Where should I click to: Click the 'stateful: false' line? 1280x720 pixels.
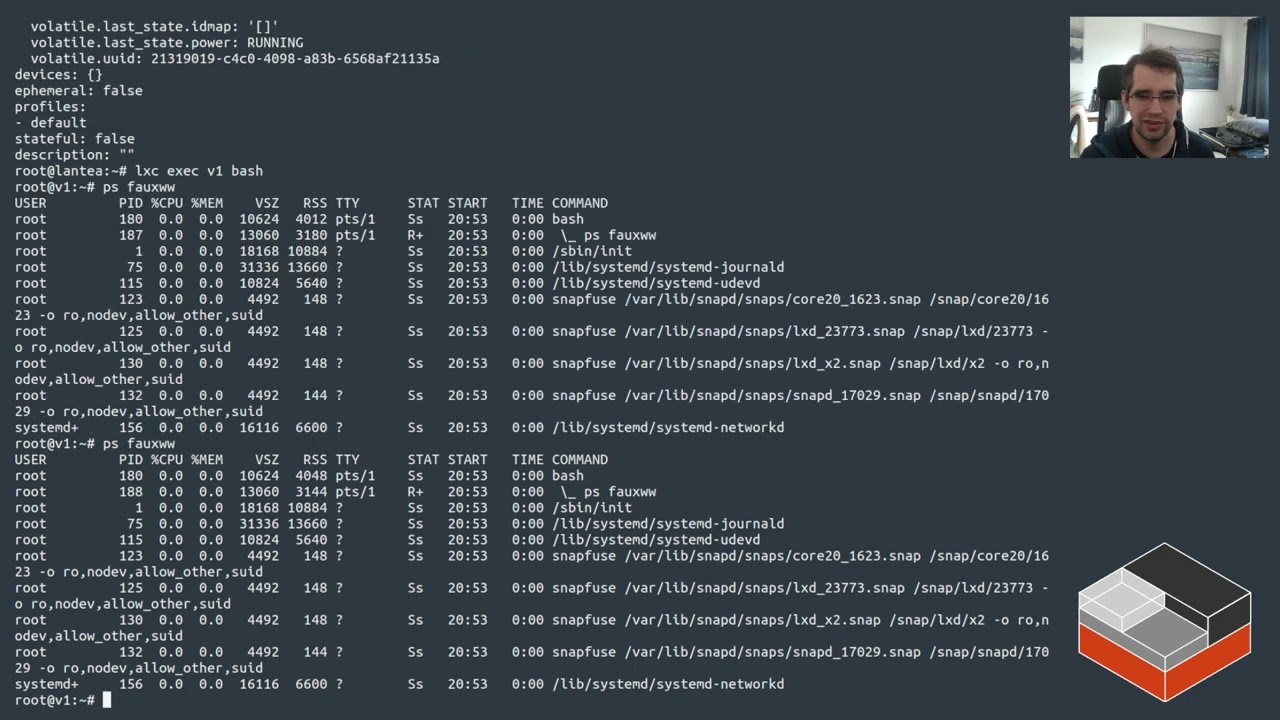pyautogui.click(x=74, y=139)
